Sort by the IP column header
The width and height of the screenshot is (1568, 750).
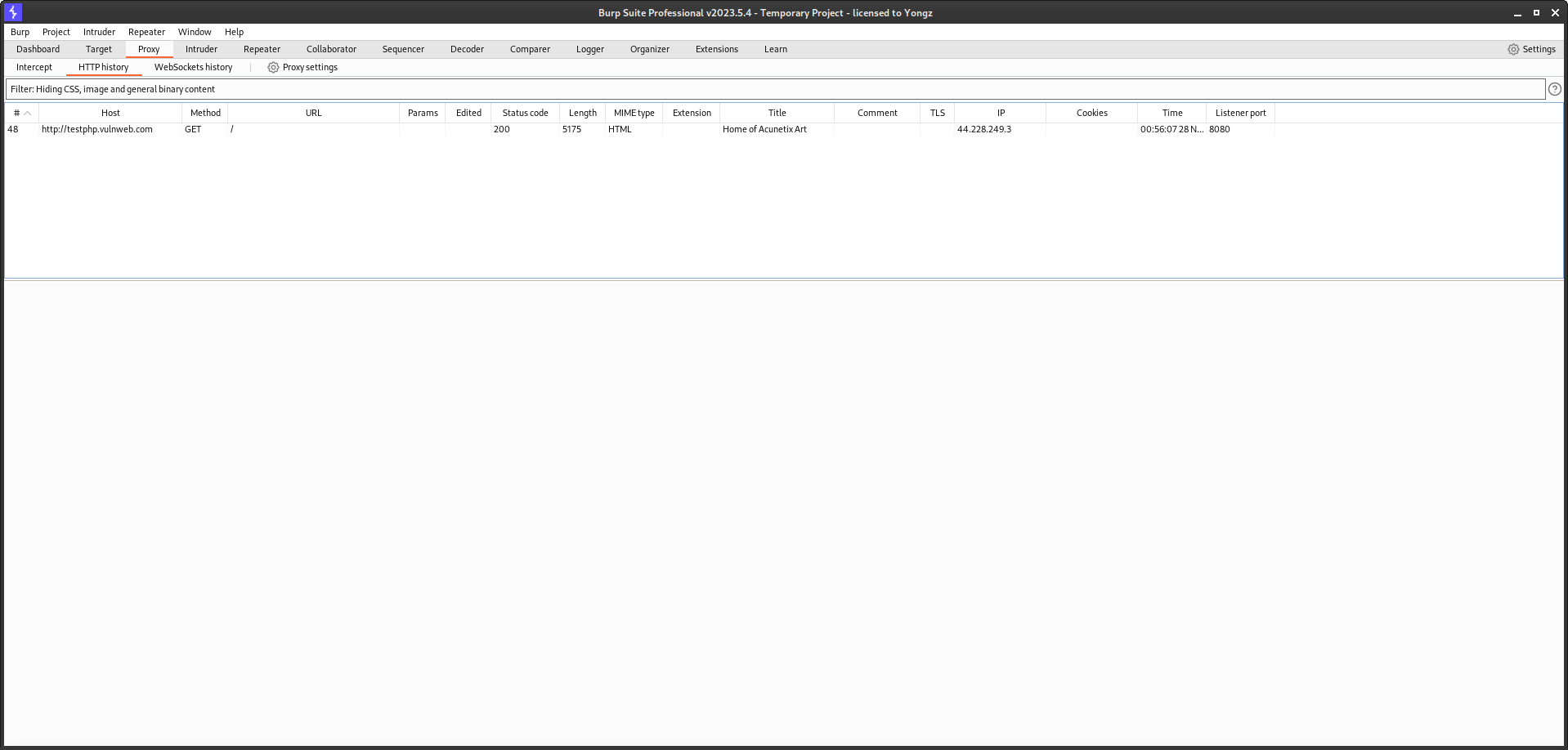(x=1001, y=113)
